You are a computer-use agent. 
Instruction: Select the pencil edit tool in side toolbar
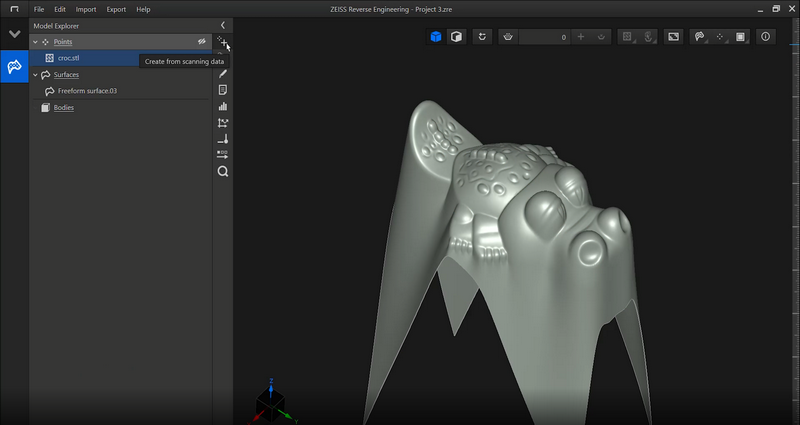[x=223, y=74]
